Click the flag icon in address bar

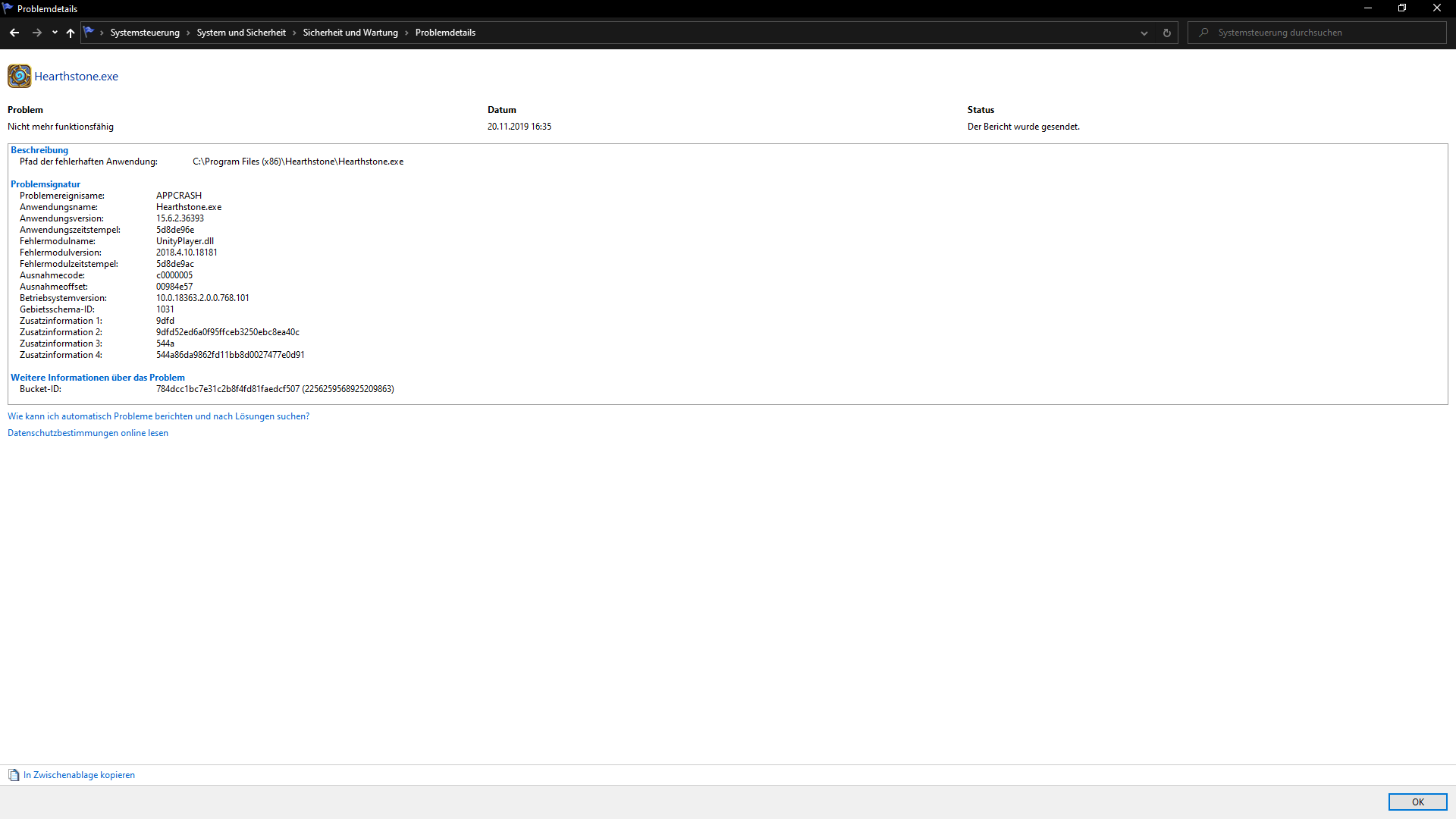click(x=89, y=32)
